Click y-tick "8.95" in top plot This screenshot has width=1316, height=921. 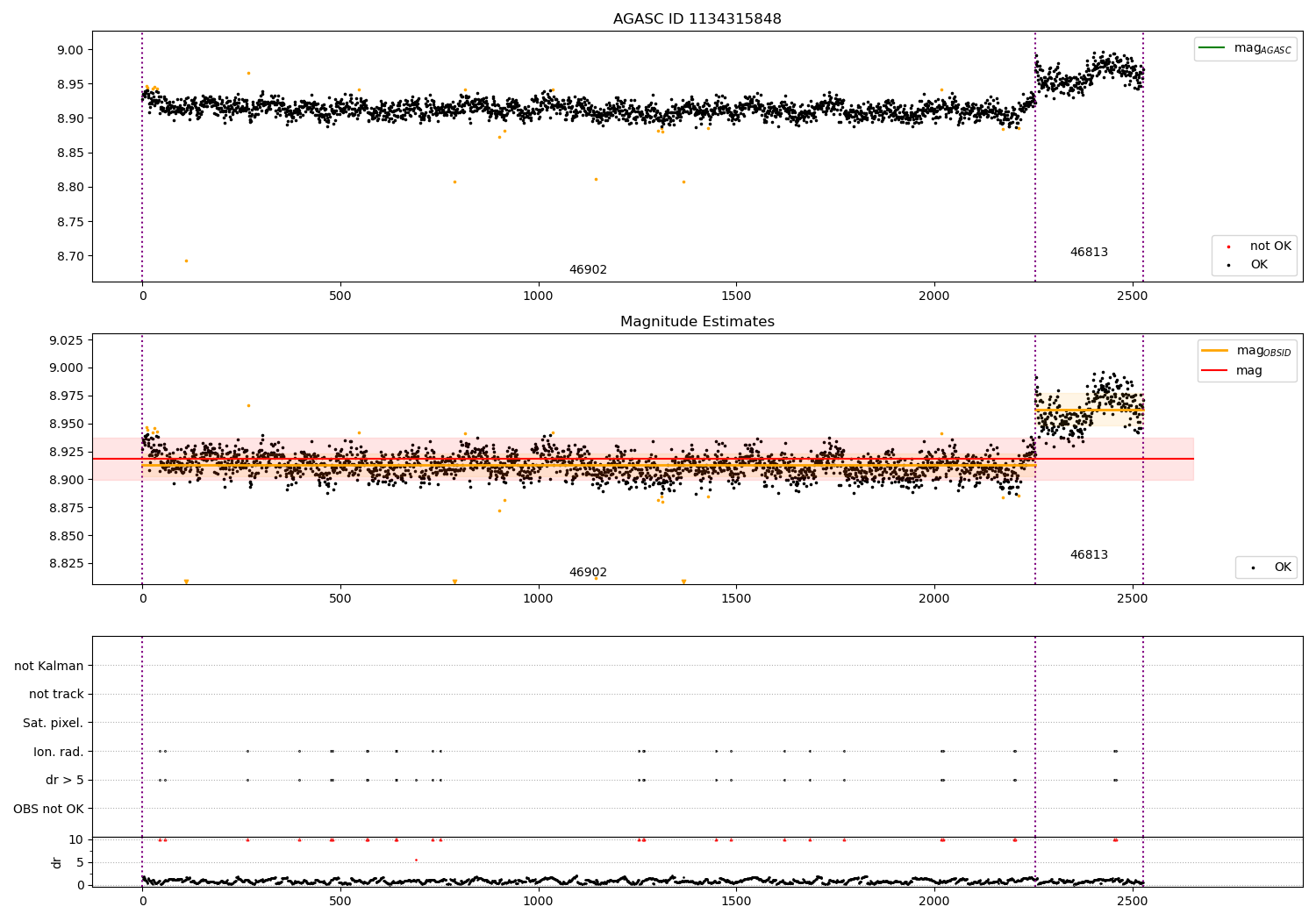(68, 84)
